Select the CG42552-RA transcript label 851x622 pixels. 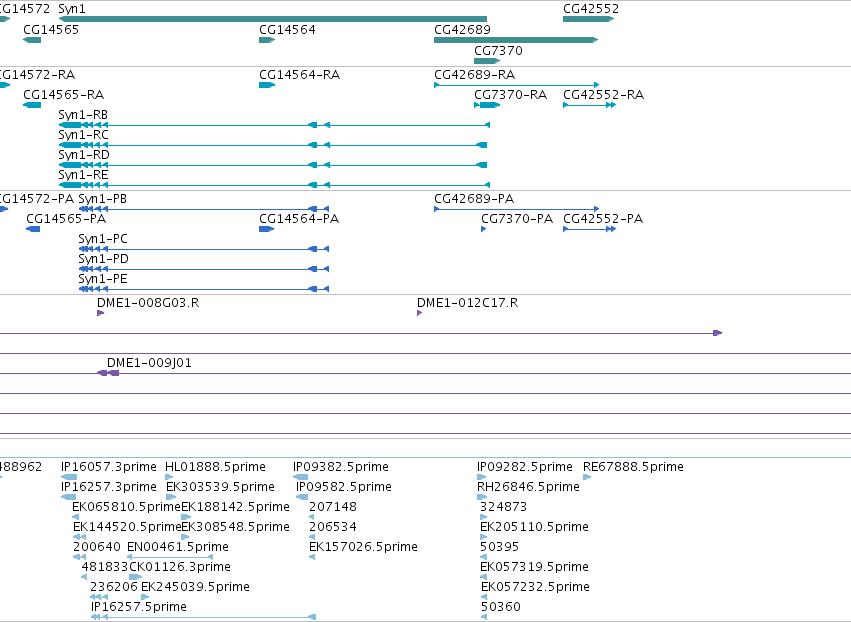(604, 95)
